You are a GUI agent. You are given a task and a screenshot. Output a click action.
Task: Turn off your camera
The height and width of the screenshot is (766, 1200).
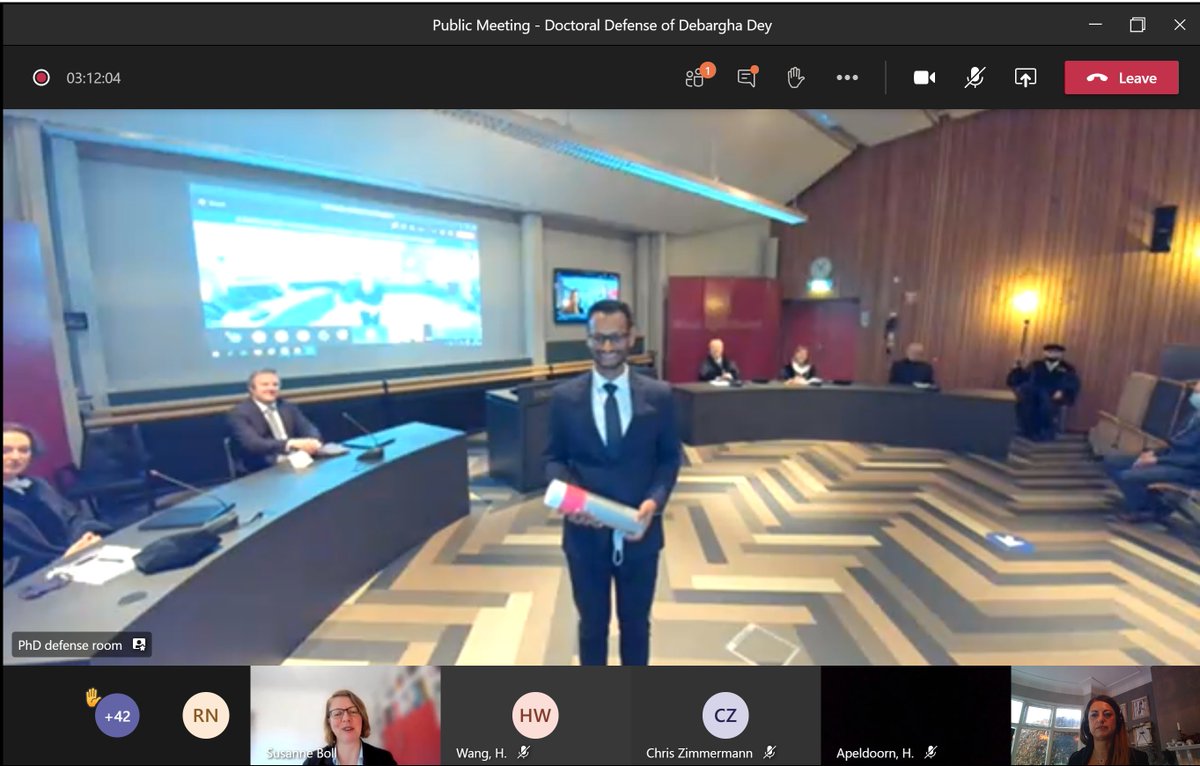[x=924, y=77]
